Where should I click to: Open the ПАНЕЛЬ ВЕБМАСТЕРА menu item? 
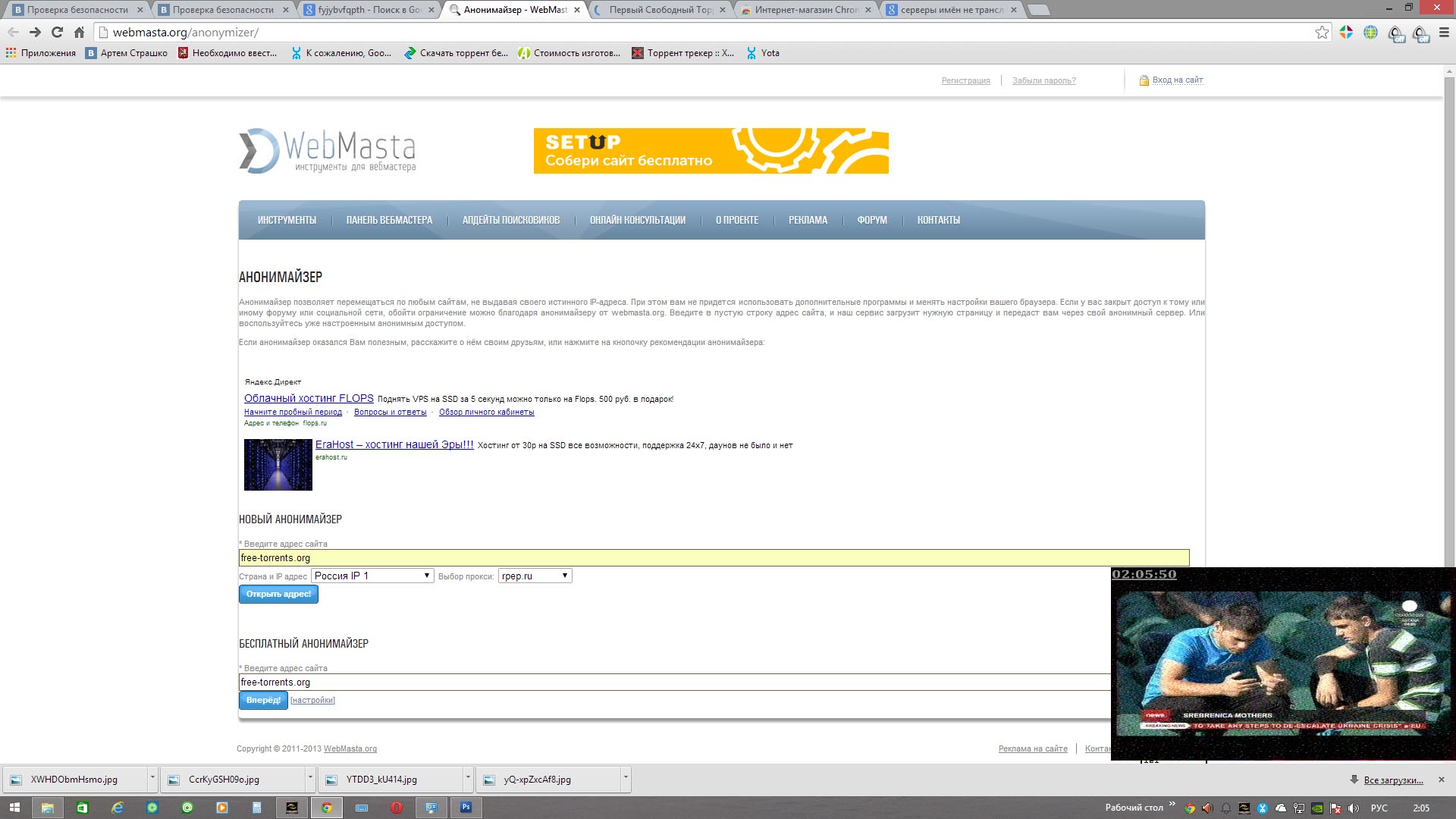389,220
